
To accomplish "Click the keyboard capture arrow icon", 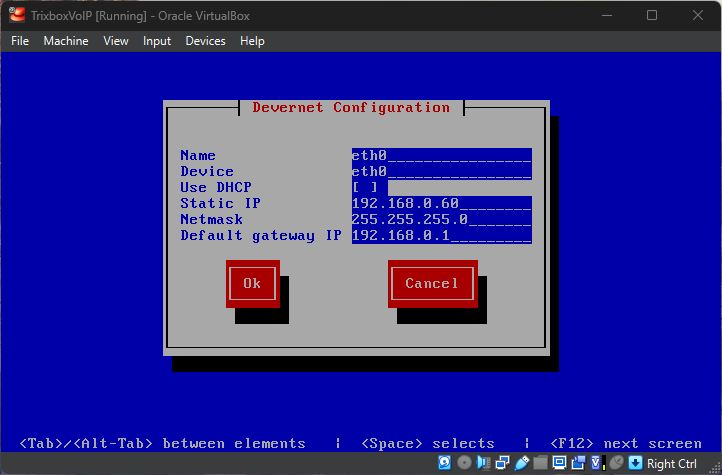I will [x=635, y=463].
